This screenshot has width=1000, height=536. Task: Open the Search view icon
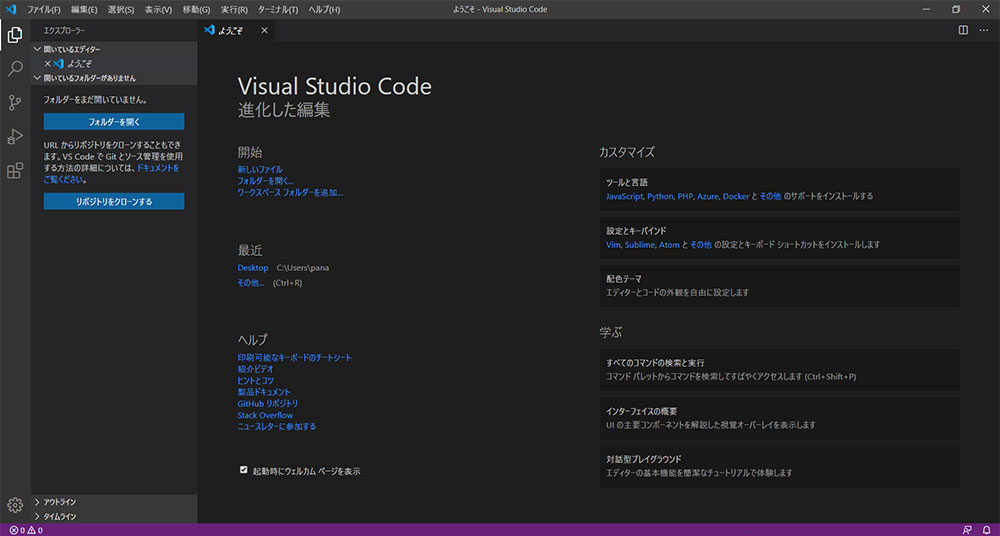(15, 69)
